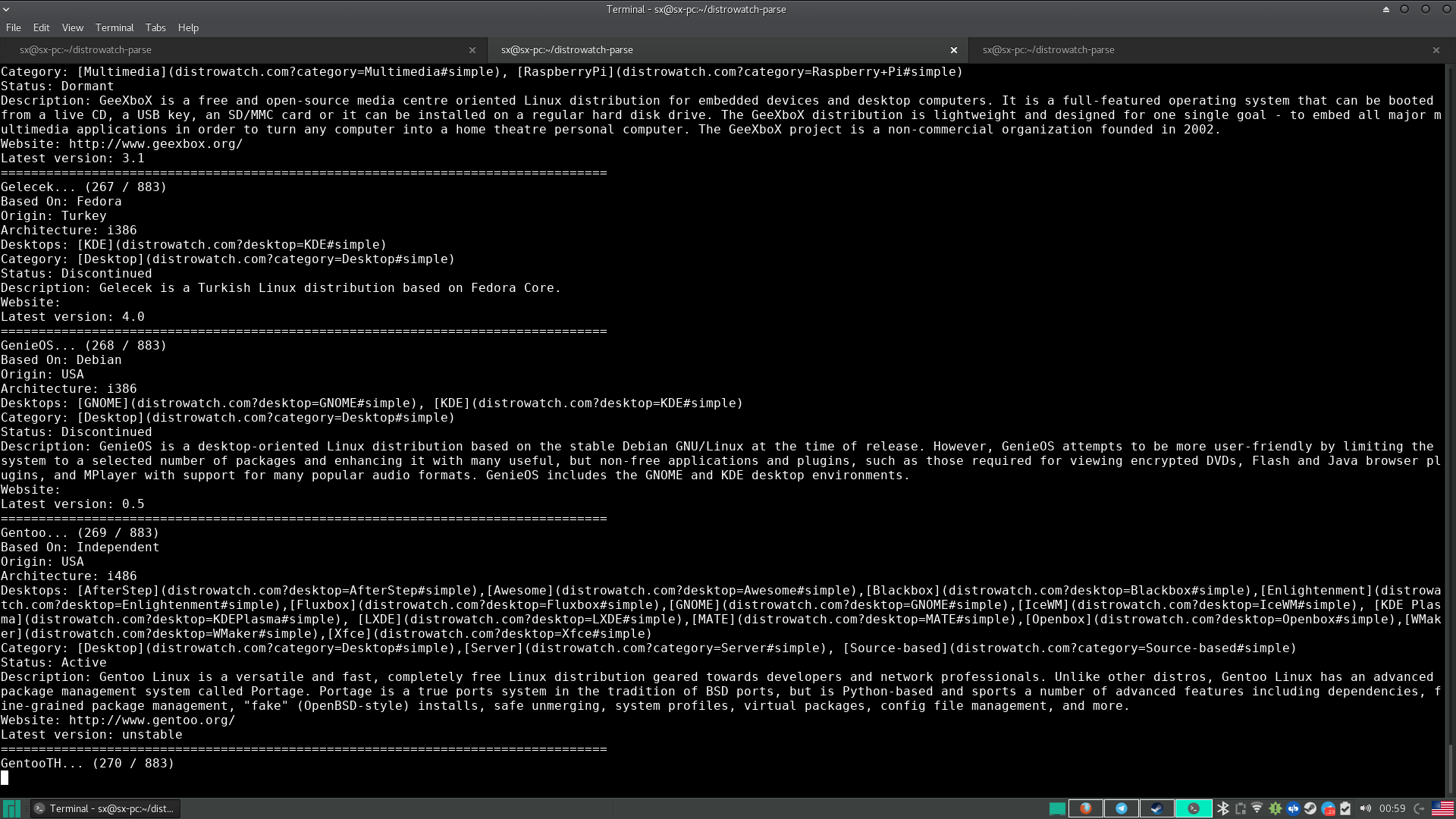Viewport: 1456px width, 819px height.
Task: Open Telegram from the taskbar
Action: tap(1122, 808)
